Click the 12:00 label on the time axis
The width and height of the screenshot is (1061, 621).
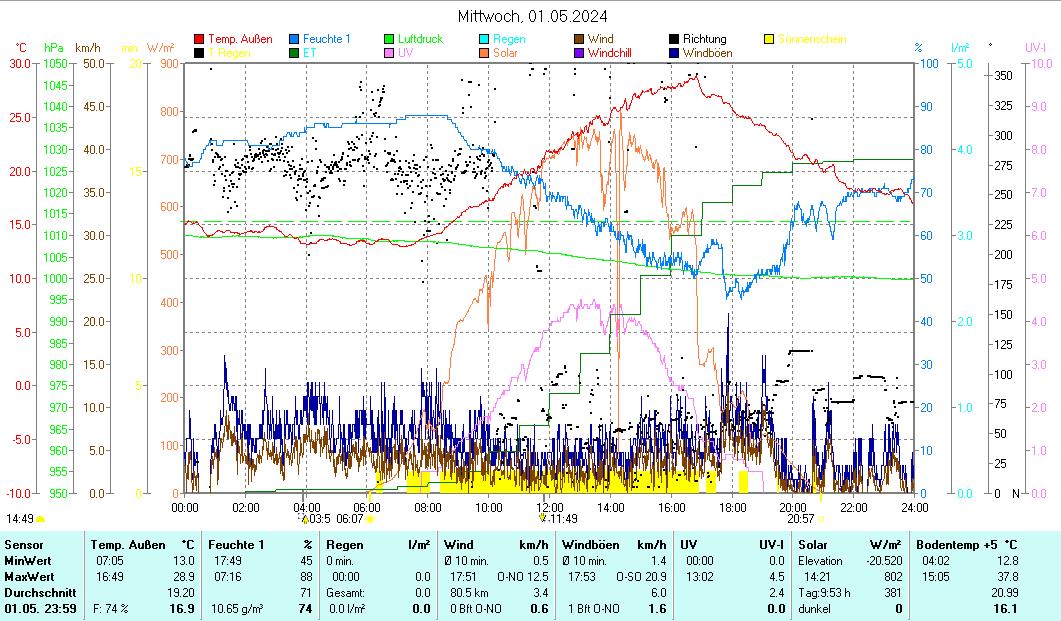coord(549,506)
